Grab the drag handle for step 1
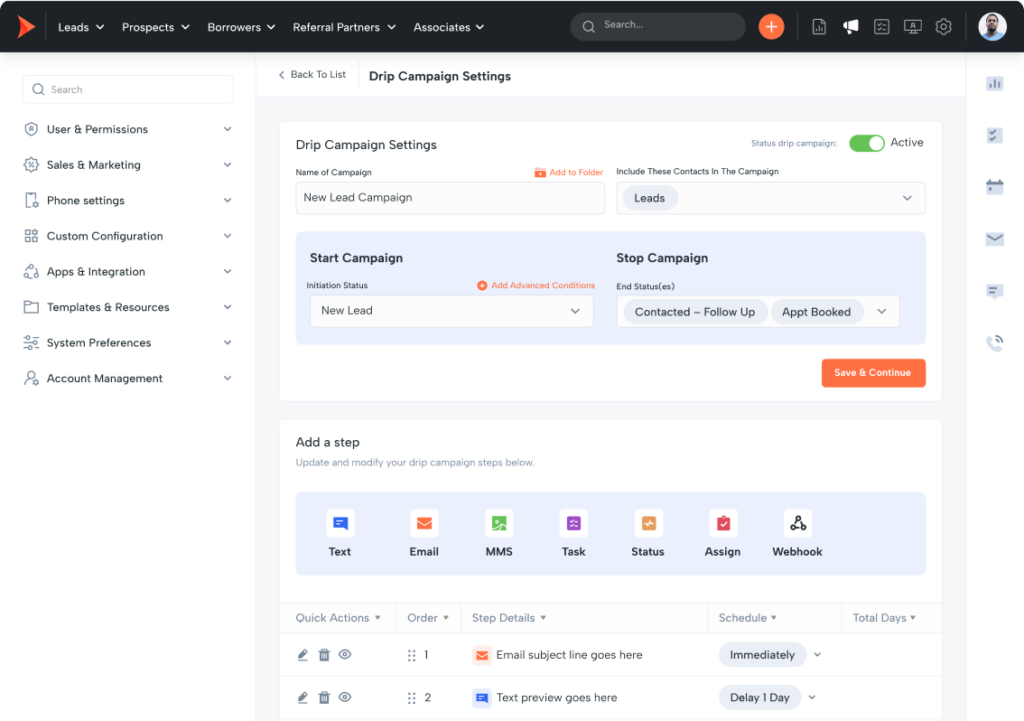Screen dimensions: 1024x721 [411, 655]
